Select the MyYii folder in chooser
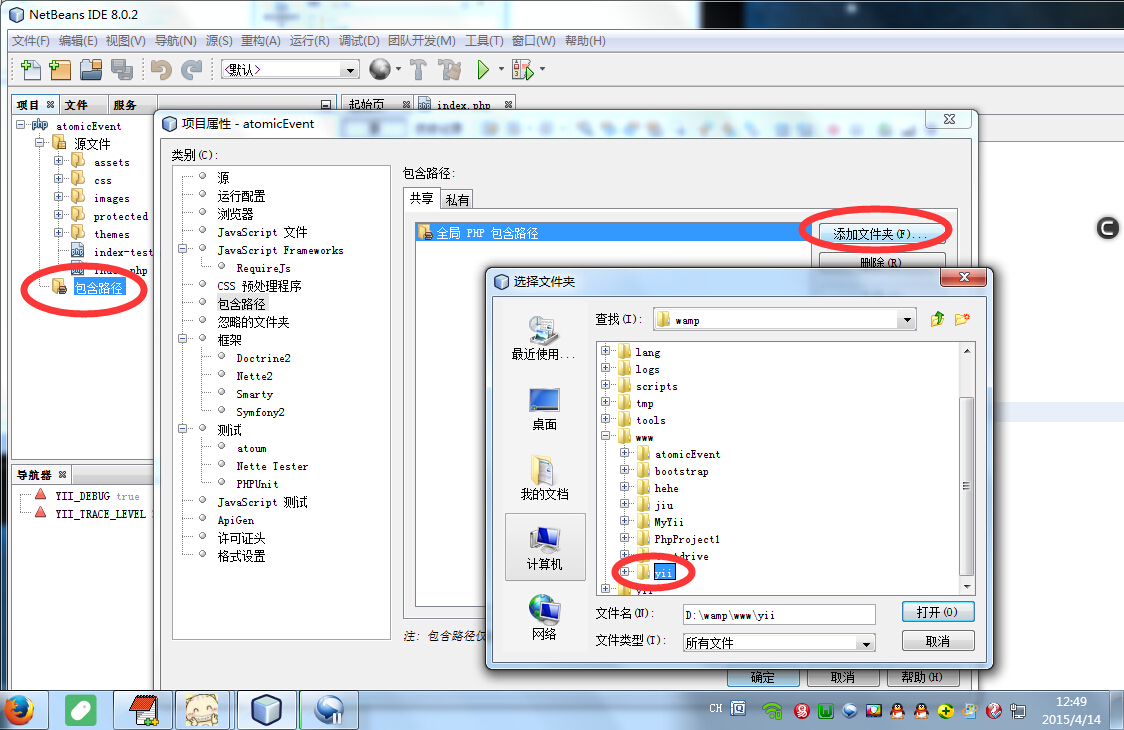Screen dimensions: 1124x730 (669, 522)
